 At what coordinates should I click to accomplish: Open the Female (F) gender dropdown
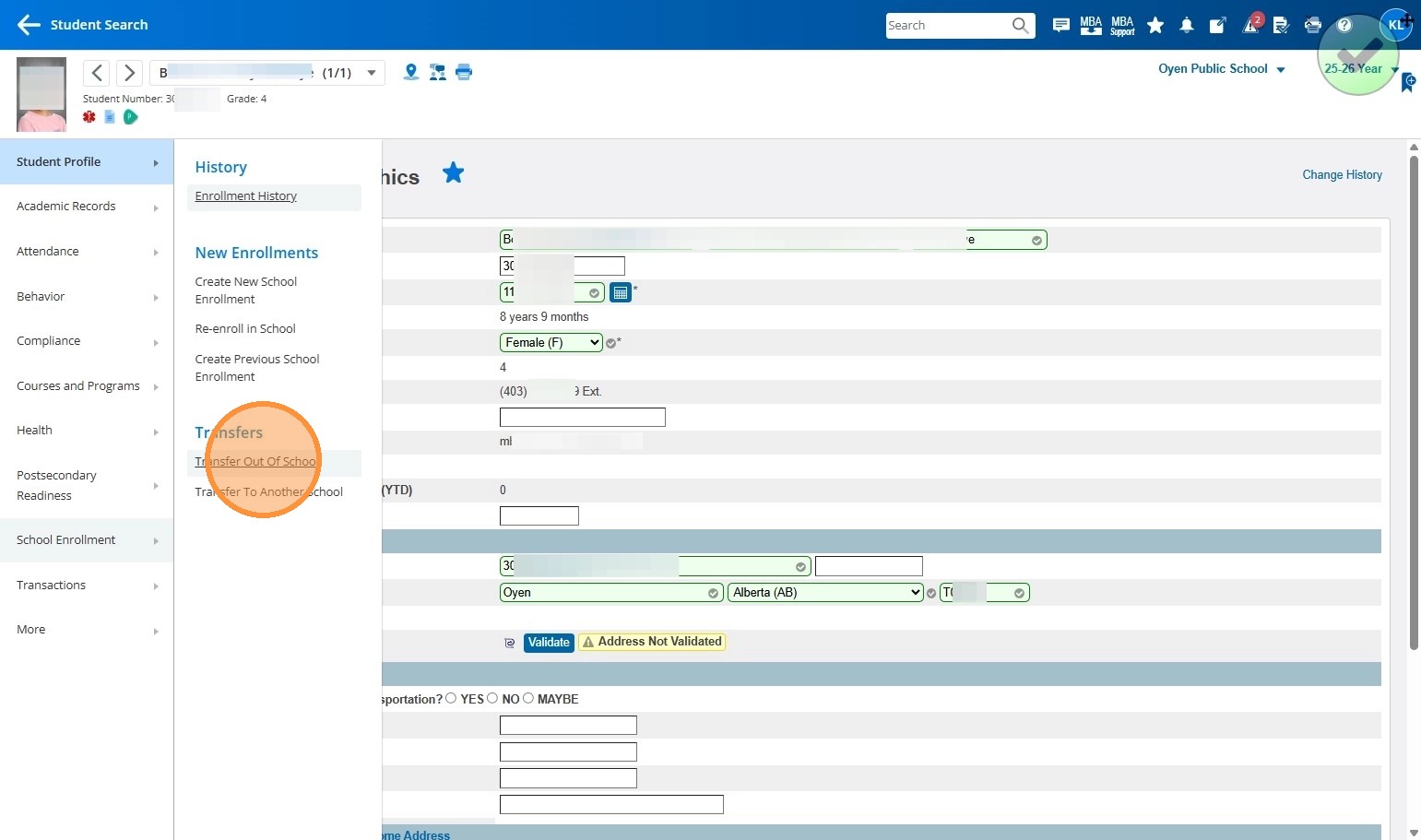click(x=551, y=342)
